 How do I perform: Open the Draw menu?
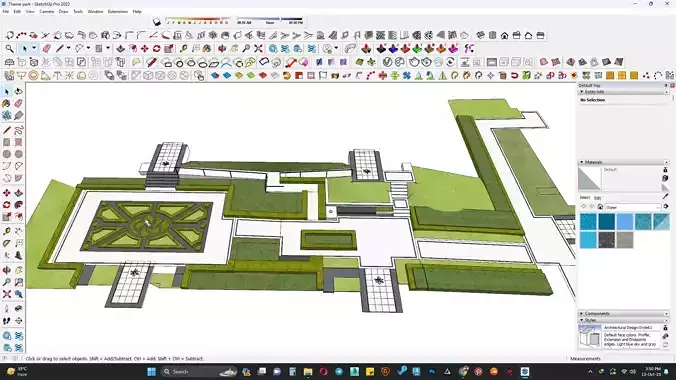coord(63,12)
